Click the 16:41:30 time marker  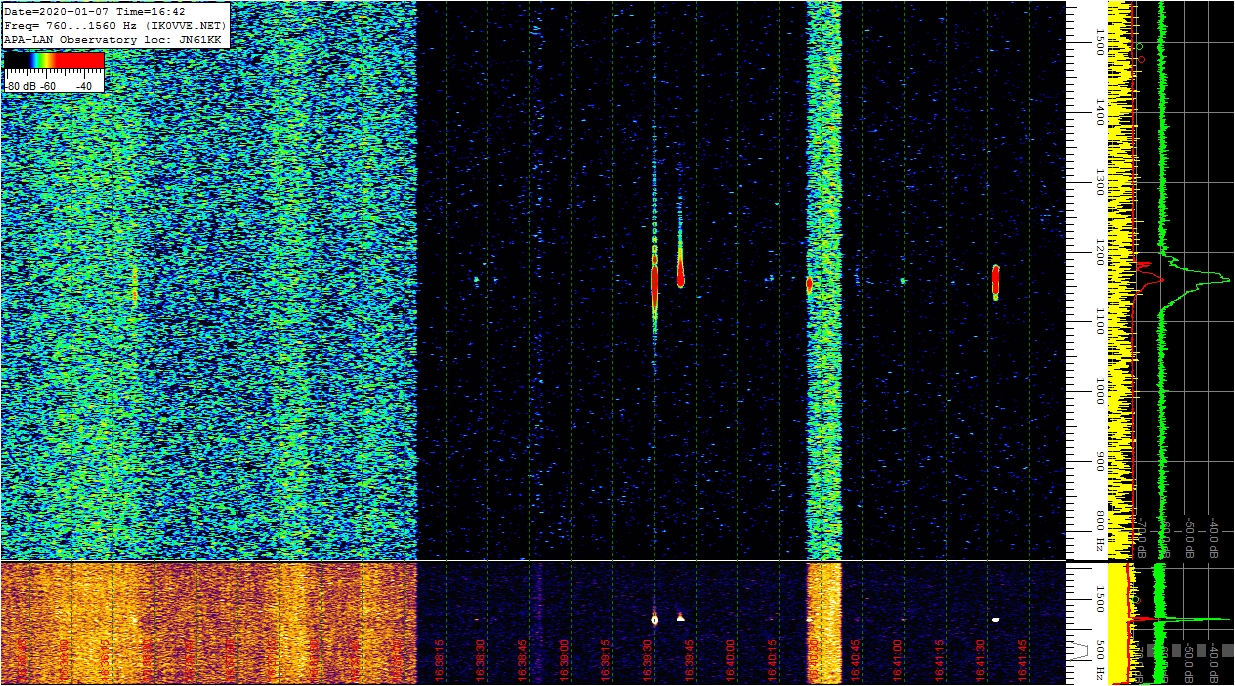[x=982, y=661]
